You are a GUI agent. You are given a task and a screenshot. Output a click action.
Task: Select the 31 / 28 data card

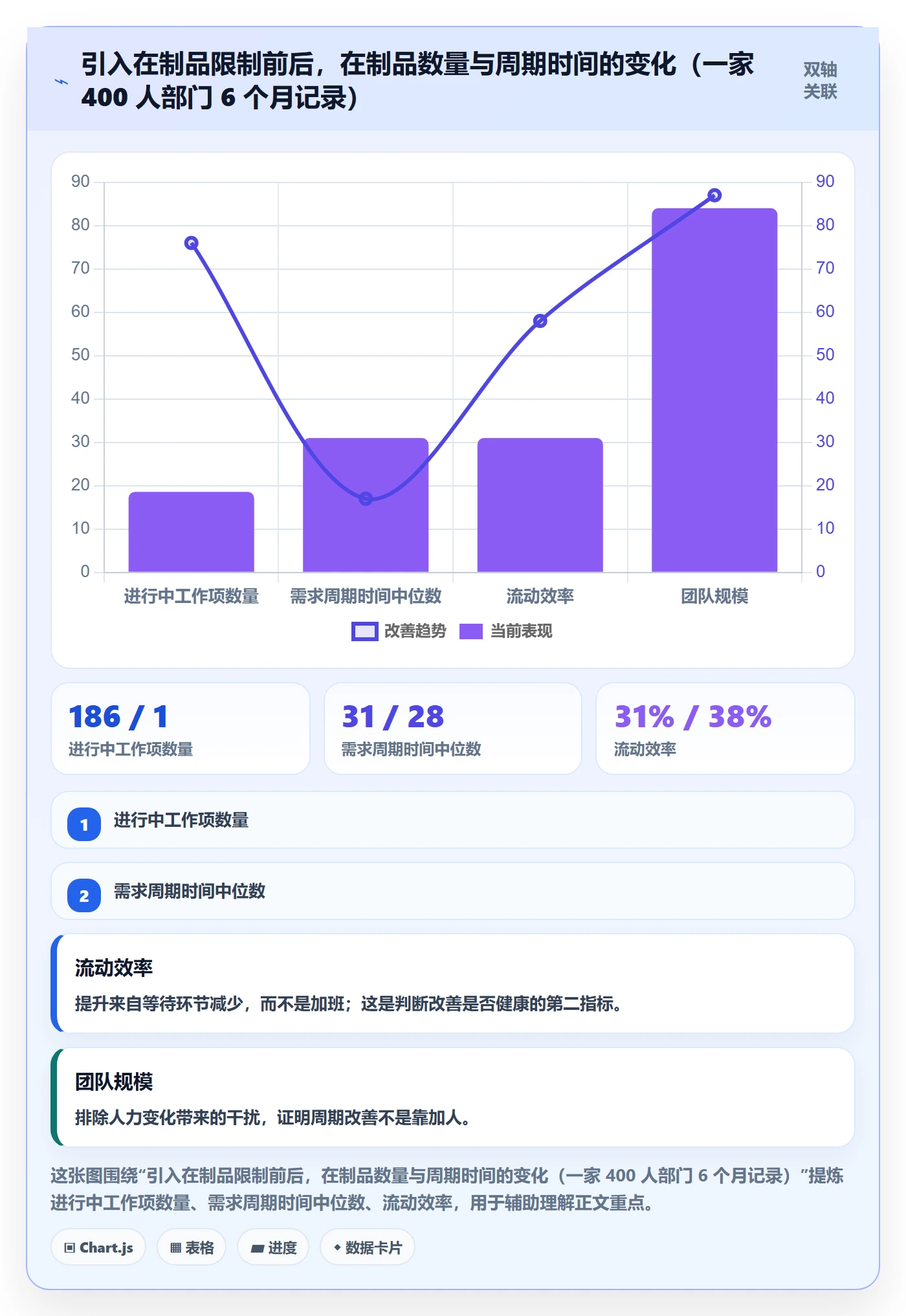pos(453,729)
